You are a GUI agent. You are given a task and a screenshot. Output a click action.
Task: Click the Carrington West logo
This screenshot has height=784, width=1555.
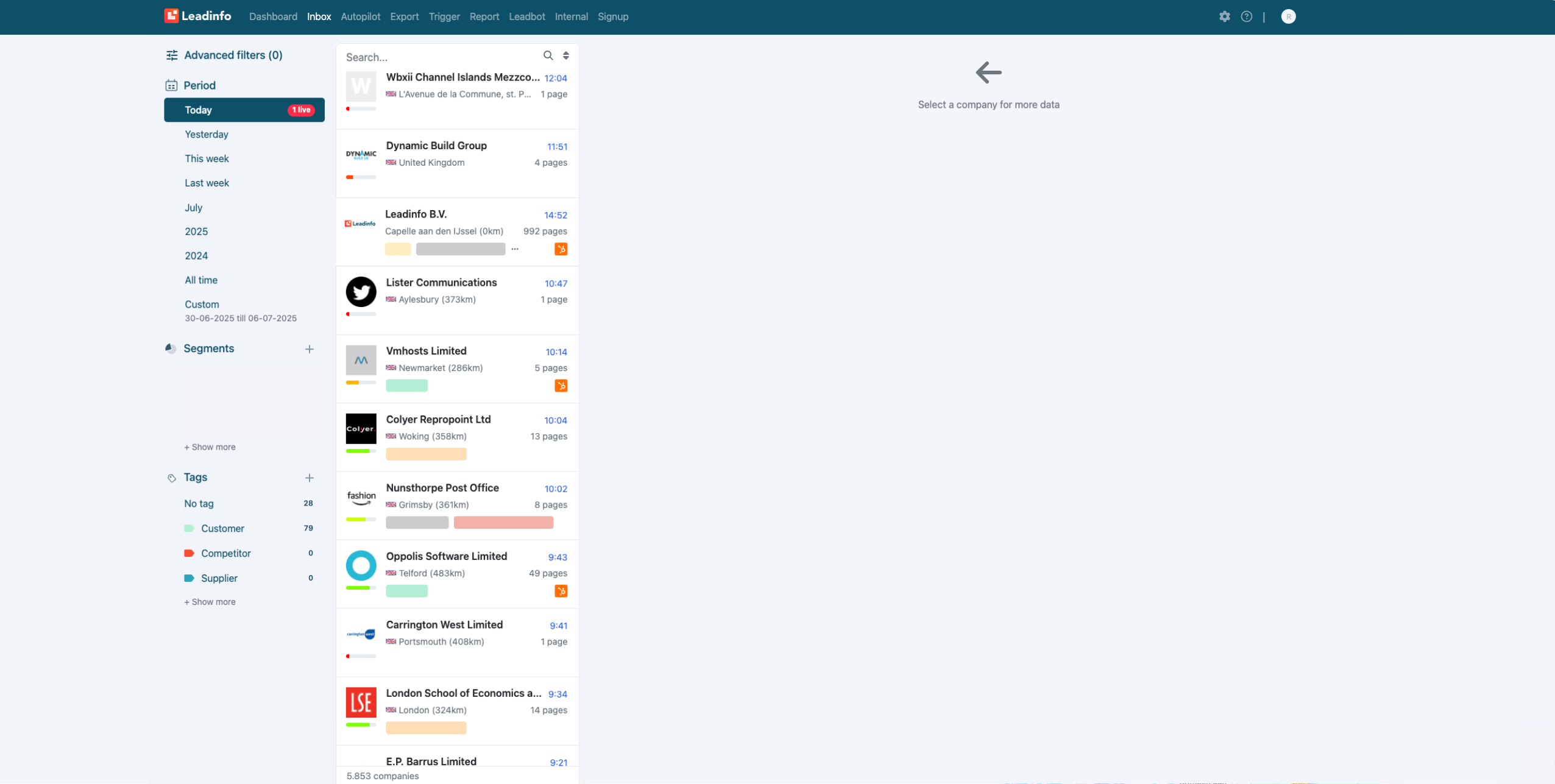(361, 634)
